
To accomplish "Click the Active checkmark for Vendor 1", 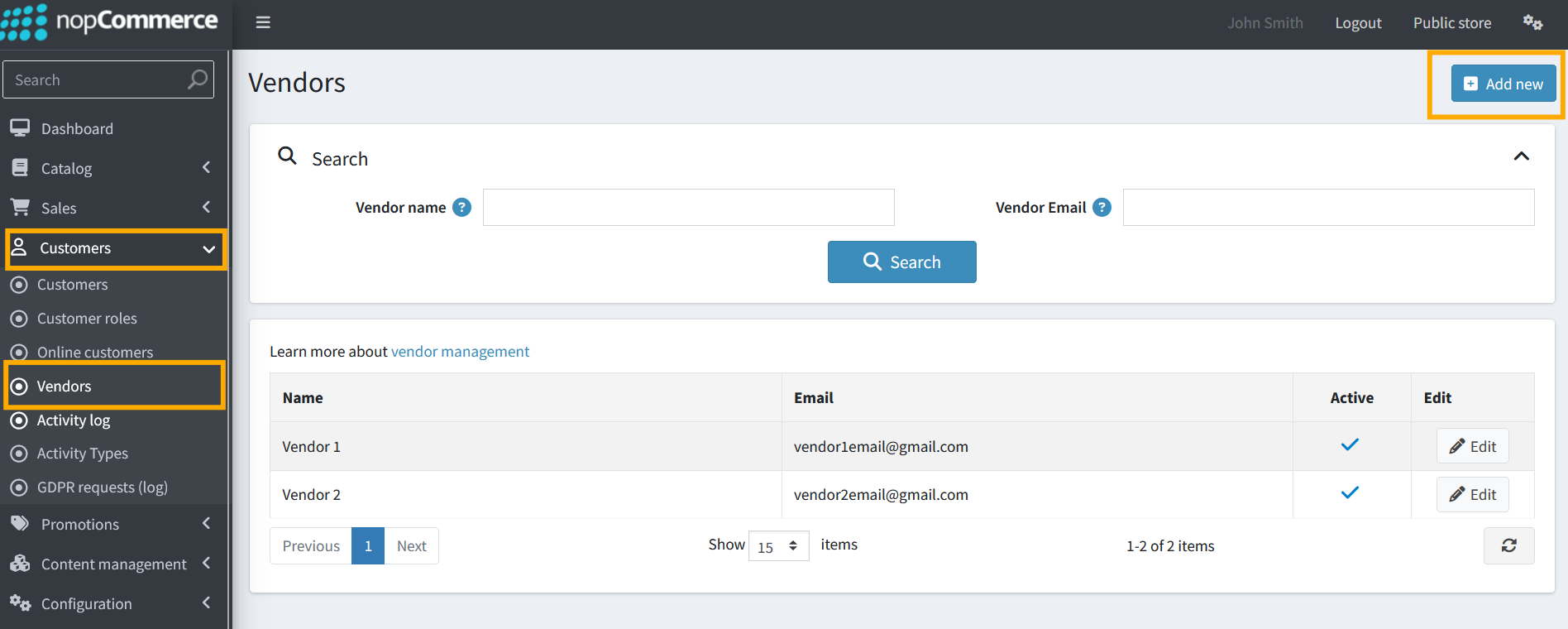I will 1350,445.
